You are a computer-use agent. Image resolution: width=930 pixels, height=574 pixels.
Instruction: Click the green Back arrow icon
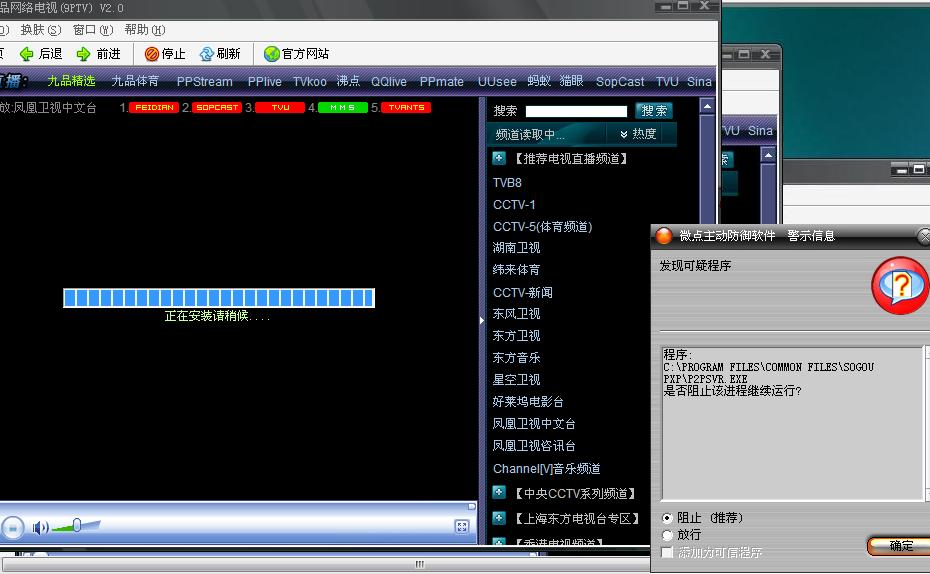point(26,54)
